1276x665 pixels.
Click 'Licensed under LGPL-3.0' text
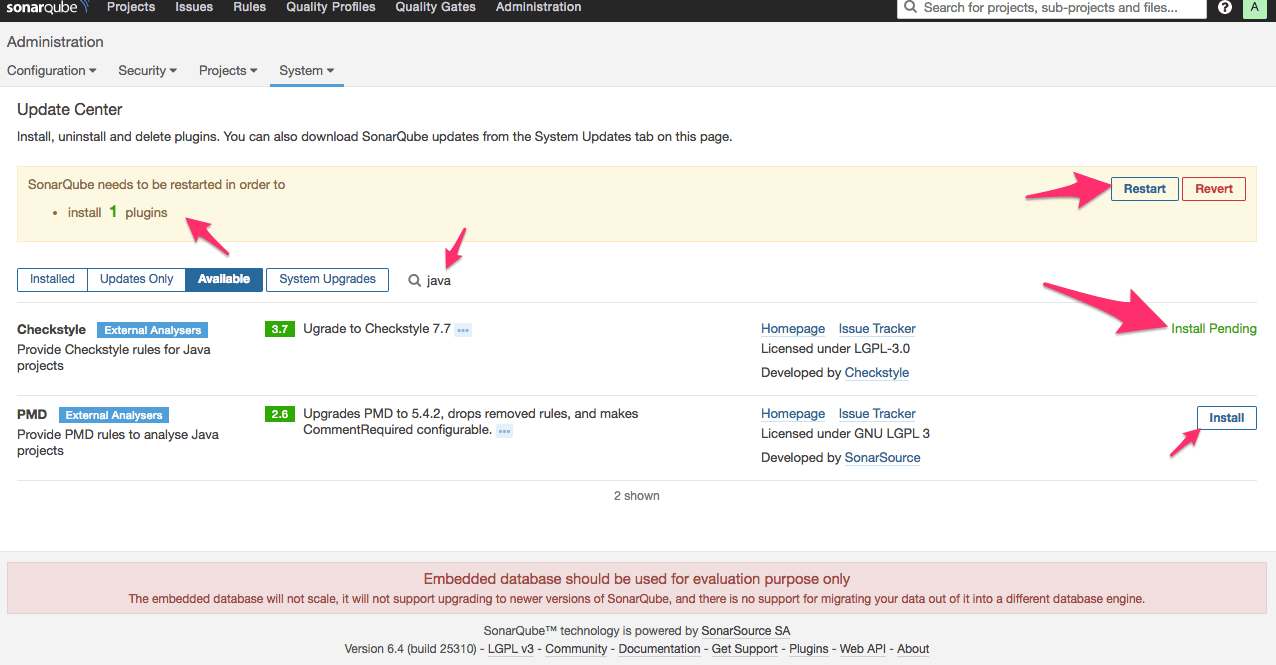(x=836, y=349)
